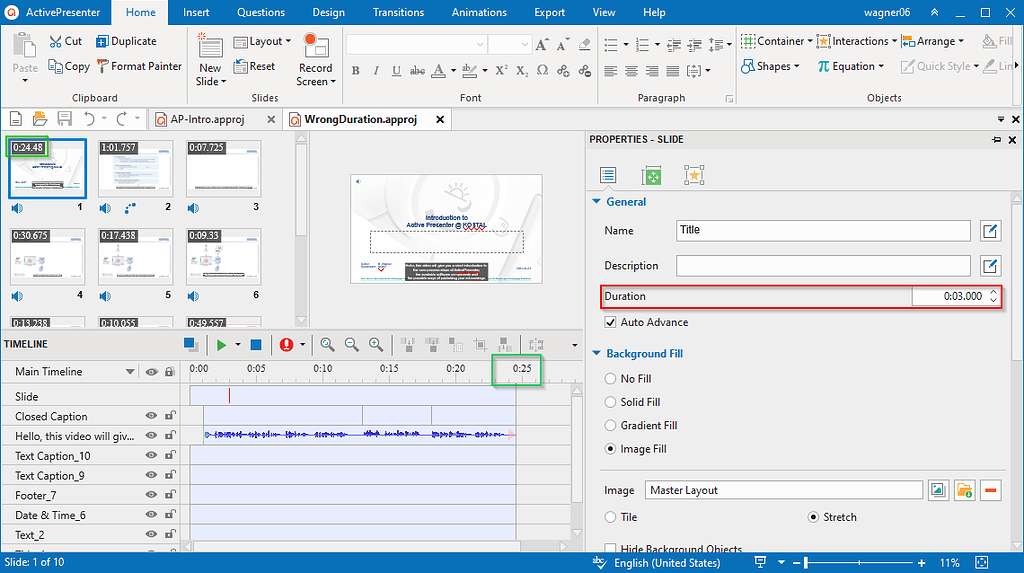The height and width of the screenshot is (573, 1024).
Task: Open the Layout dropdown
Action: tap(264, 41)
